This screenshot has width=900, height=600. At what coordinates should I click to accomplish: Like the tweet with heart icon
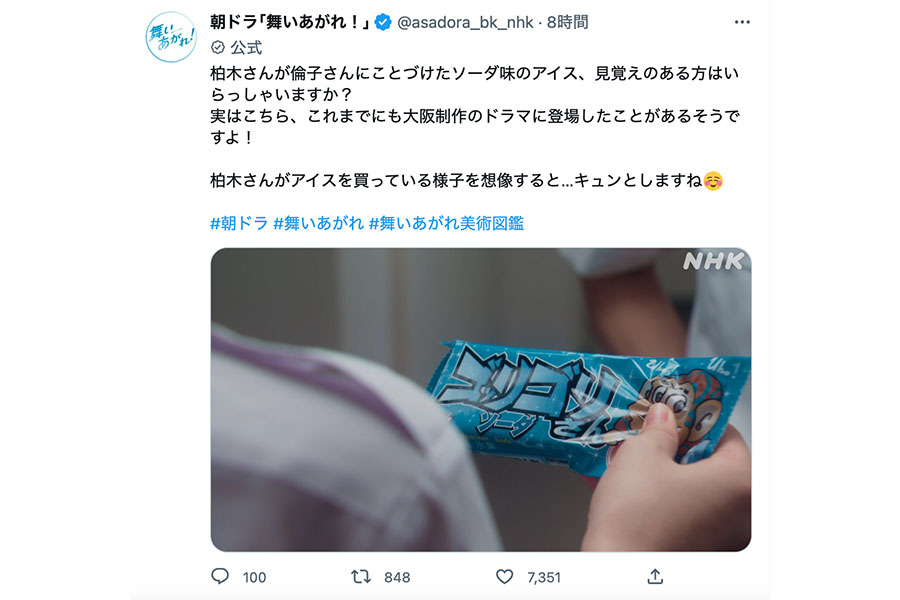[x=505, y=576]
